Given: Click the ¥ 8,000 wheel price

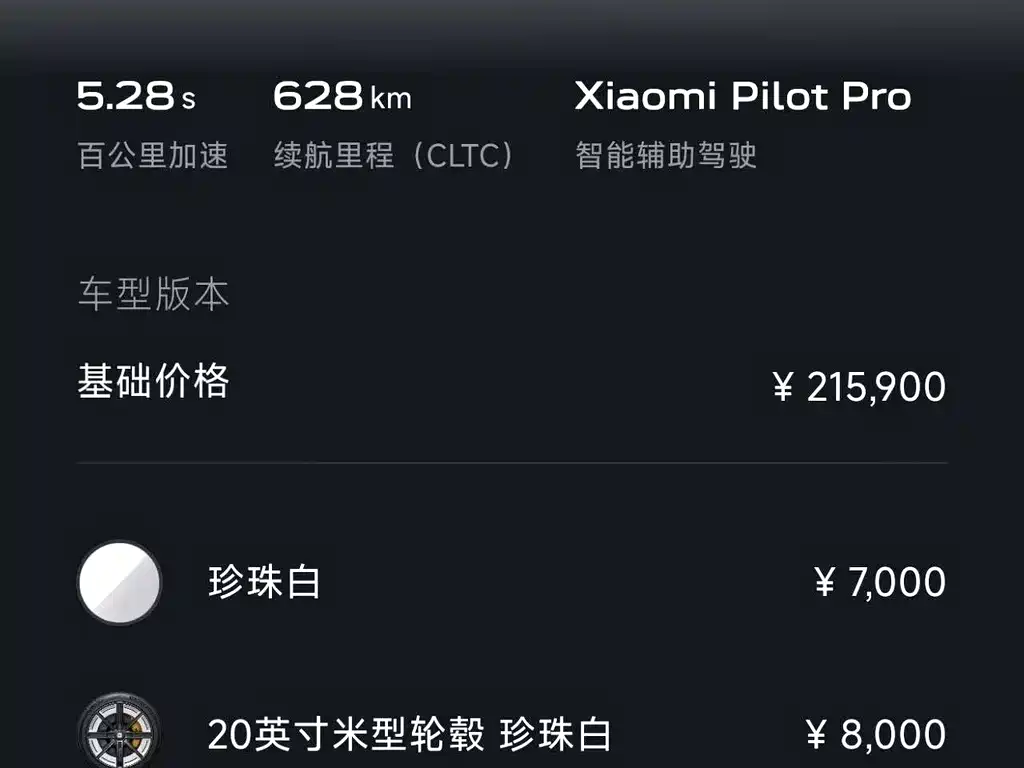Looking at the screenshot, I should point(876,735).
